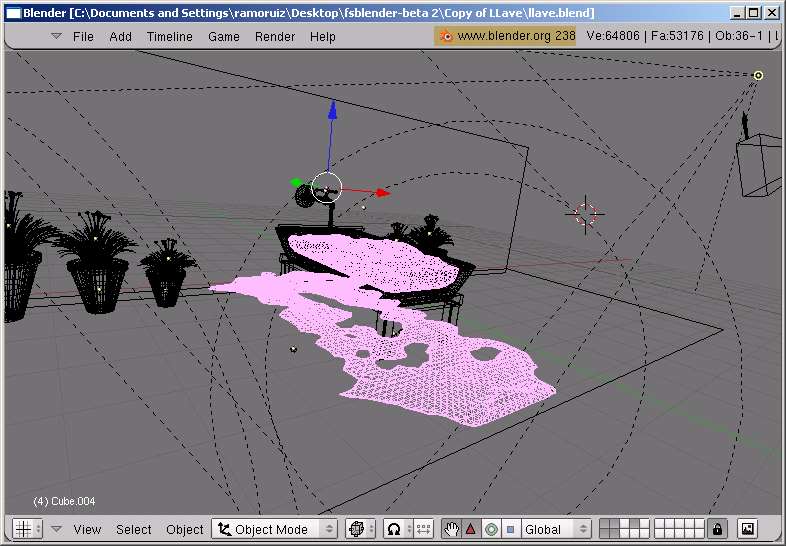
Task: Click the blue Z-axis manipulator arrow
Action: tap(332, 111)
